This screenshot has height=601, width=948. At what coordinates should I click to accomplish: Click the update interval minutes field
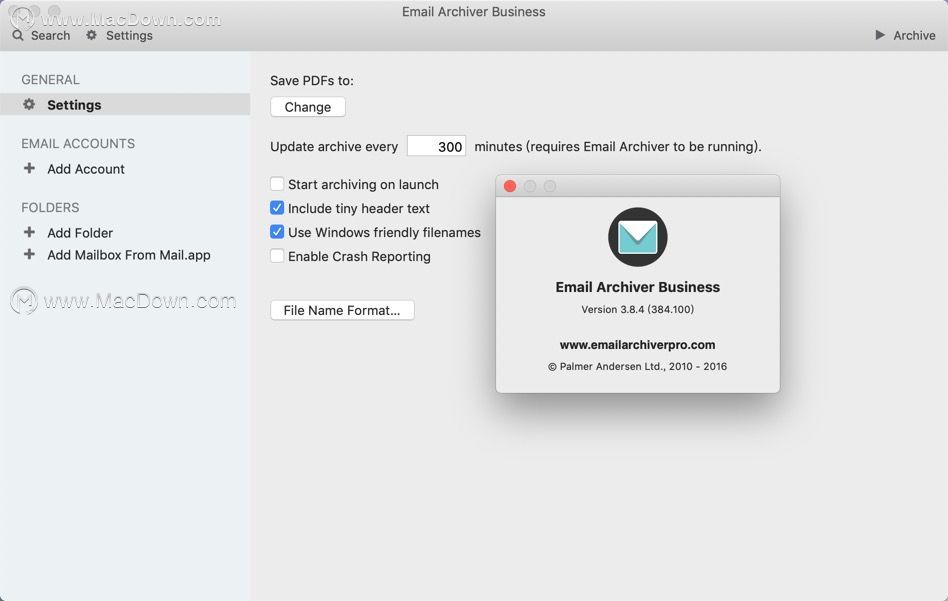(437, 146)
